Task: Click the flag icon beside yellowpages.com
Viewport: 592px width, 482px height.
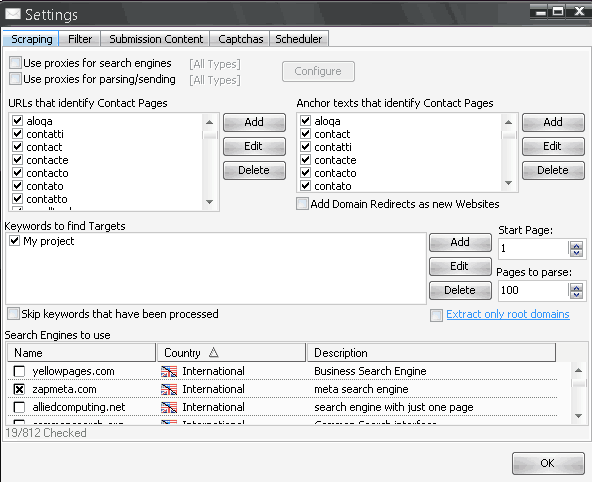Action: click(169, 371)
